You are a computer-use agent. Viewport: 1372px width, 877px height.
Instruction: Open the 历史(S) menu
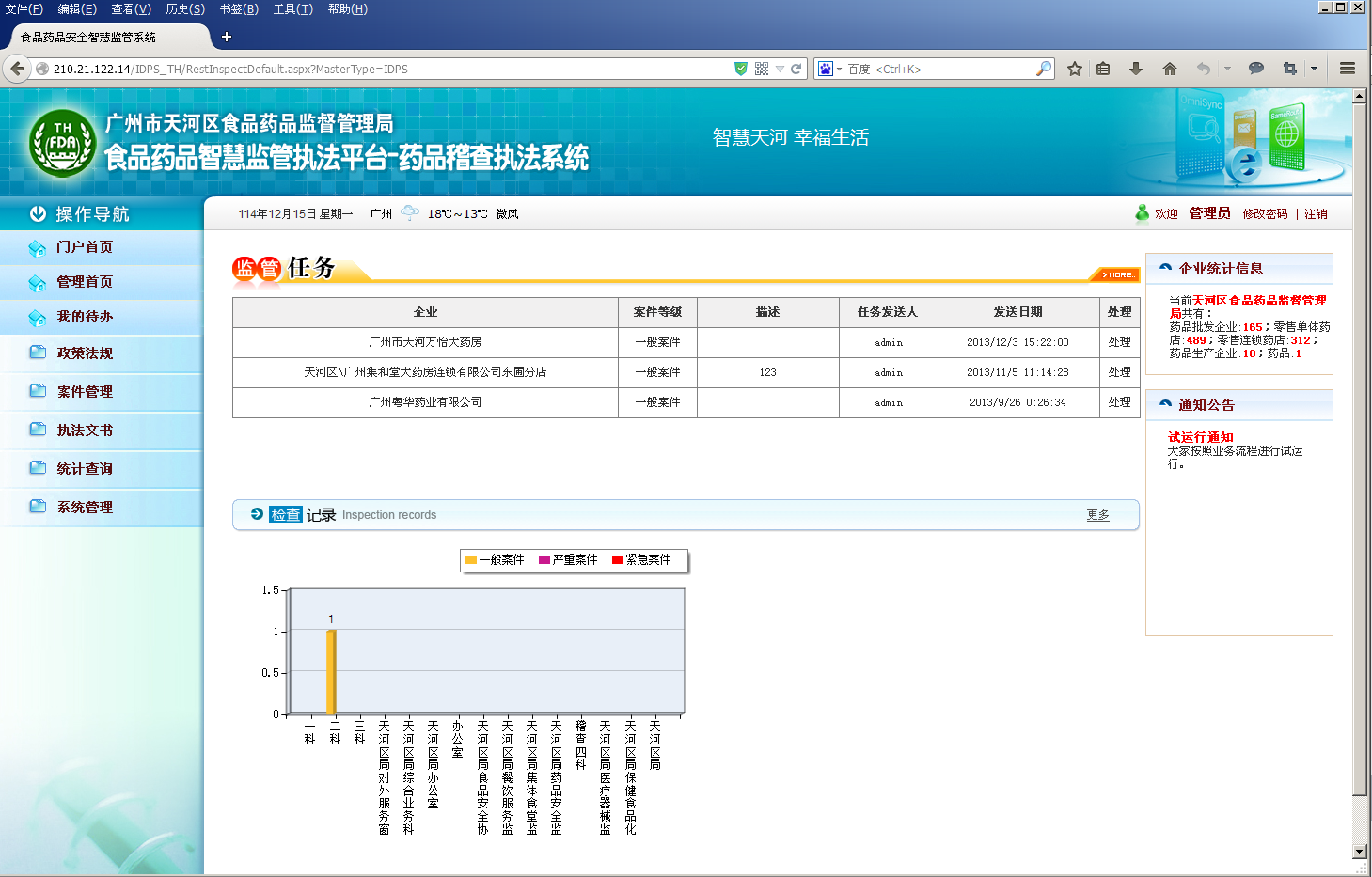[185, 8]
